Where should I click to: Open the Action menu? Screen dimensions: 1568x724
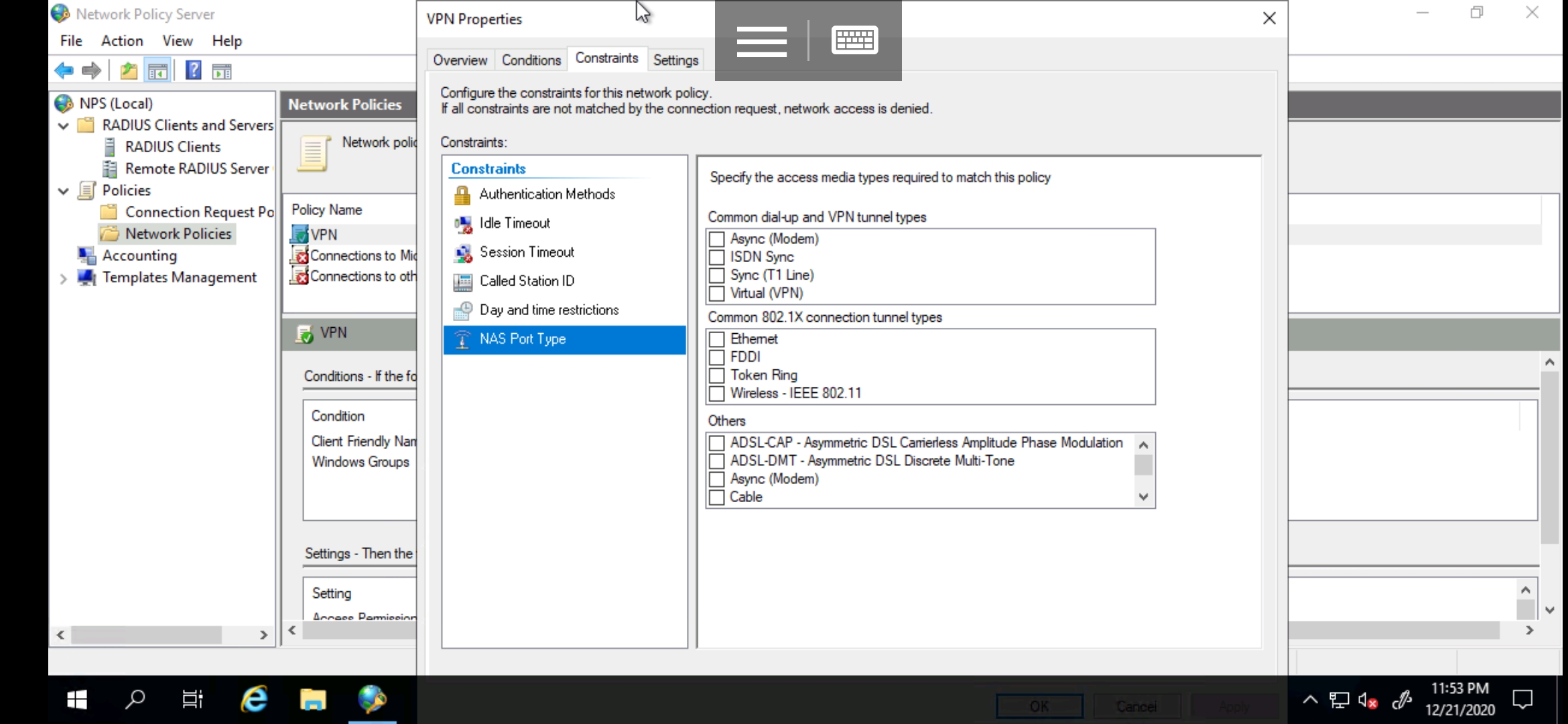[122, 41]
